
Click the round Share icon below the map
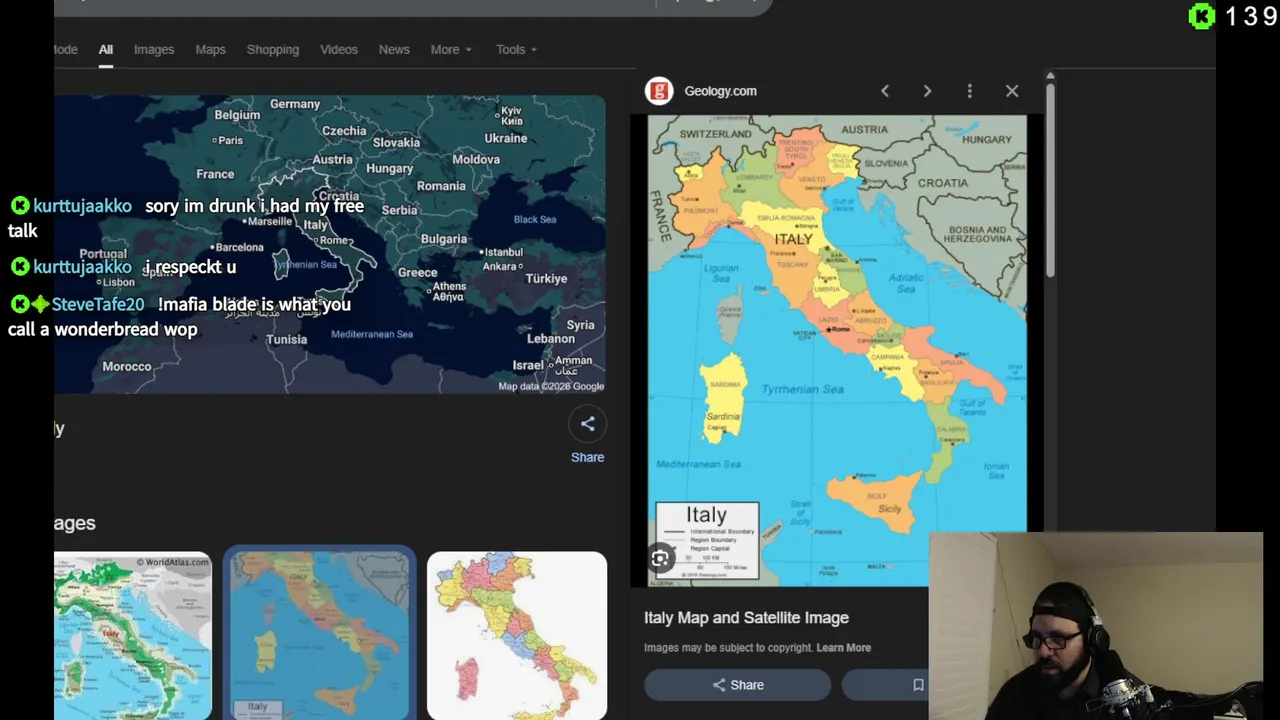pos(587,424)
